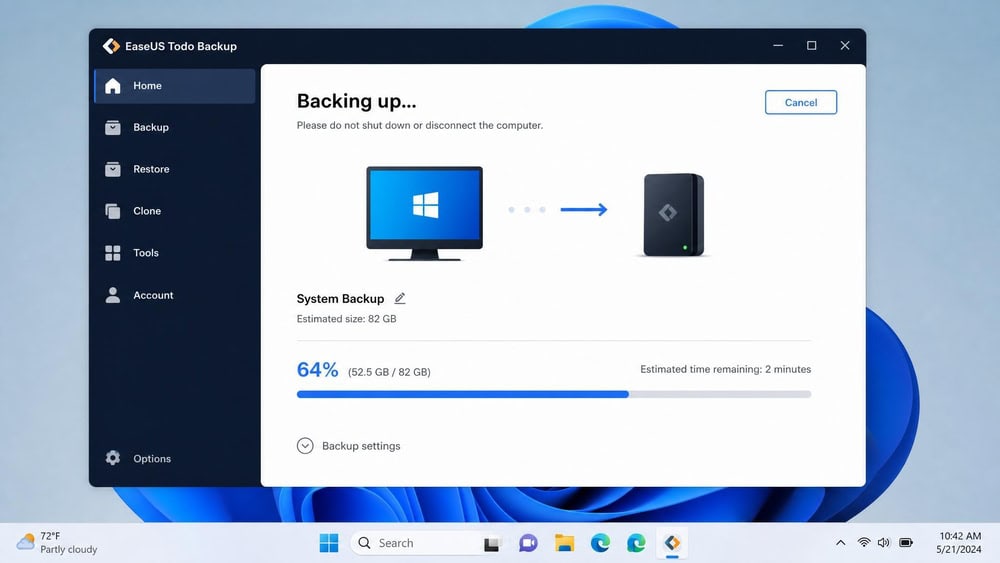The width and height of the screenshot is (1000, 563).
Task: Open second Edge icon beside EaseUS icon
Action: [636, 543]
